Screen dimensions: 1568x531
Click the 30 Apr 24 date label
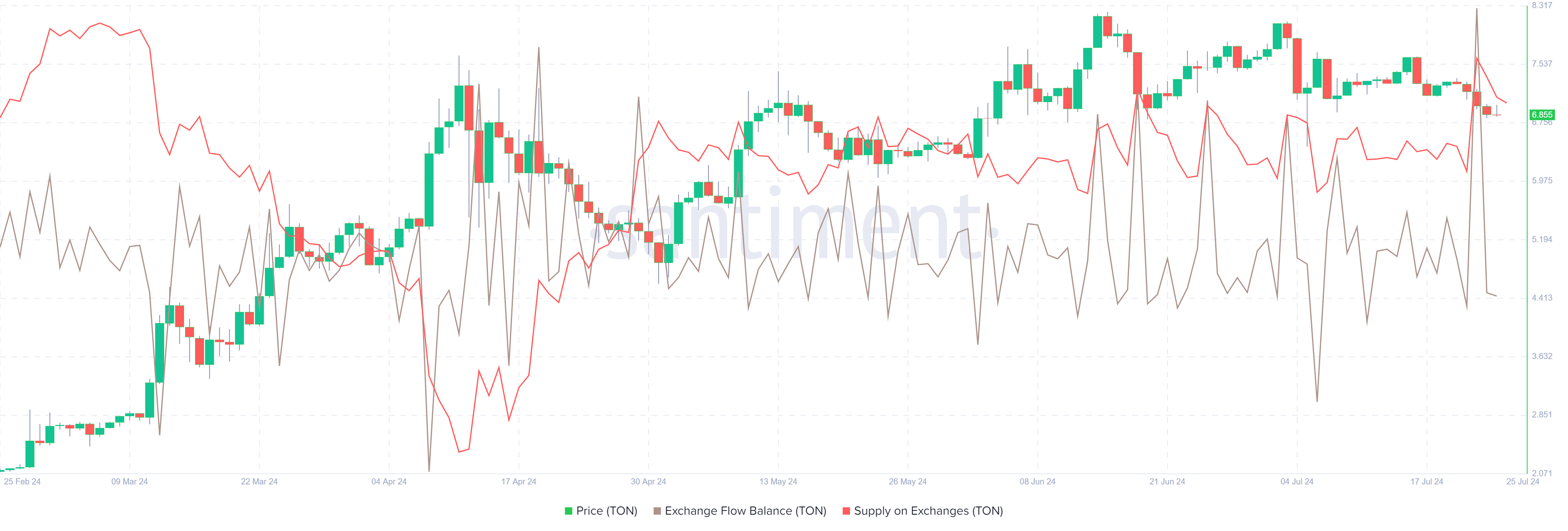click(x=648, y=482)
